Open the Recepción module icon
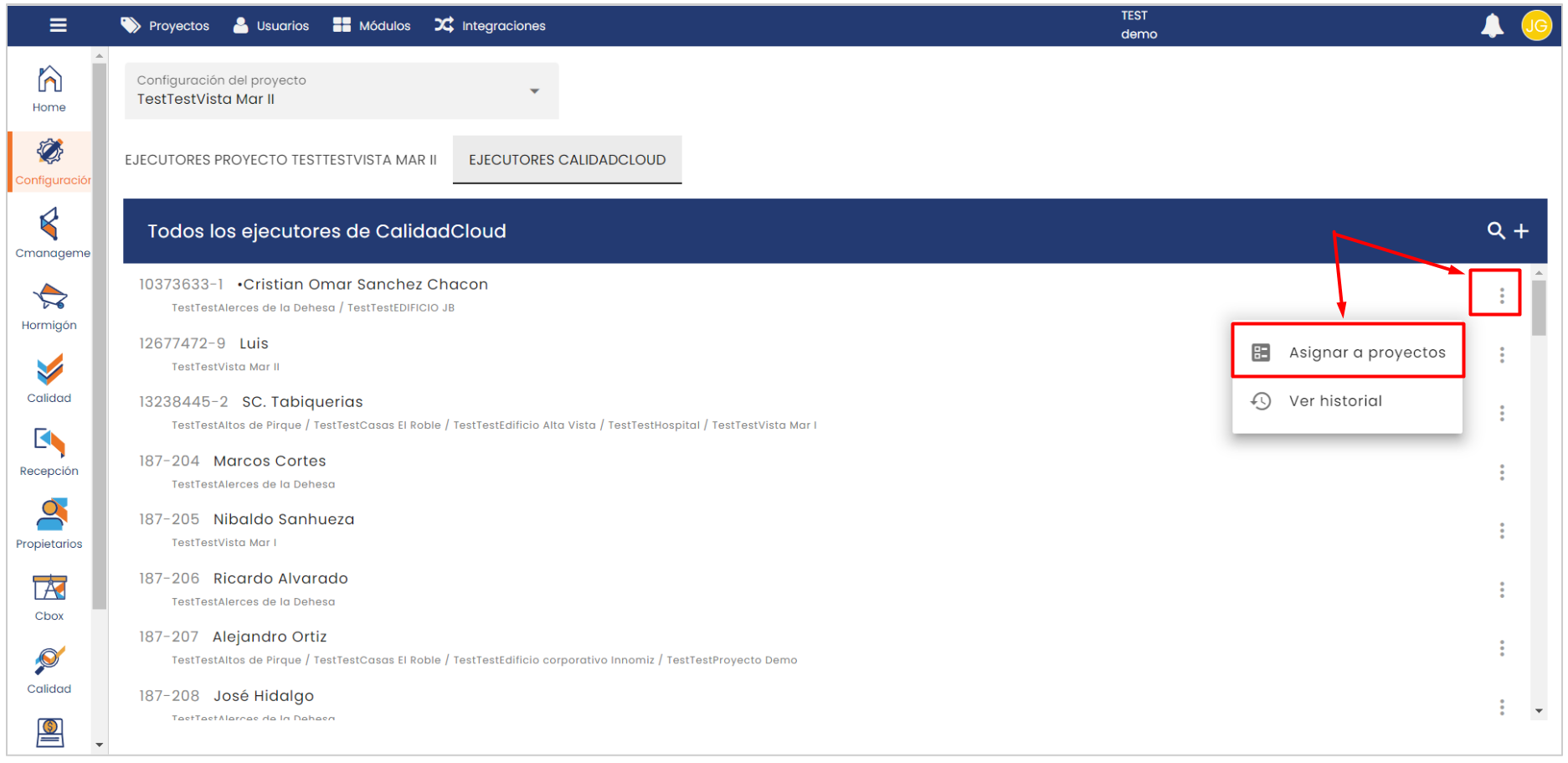Viewport: 1568px width, 763px height. (49, 452)
